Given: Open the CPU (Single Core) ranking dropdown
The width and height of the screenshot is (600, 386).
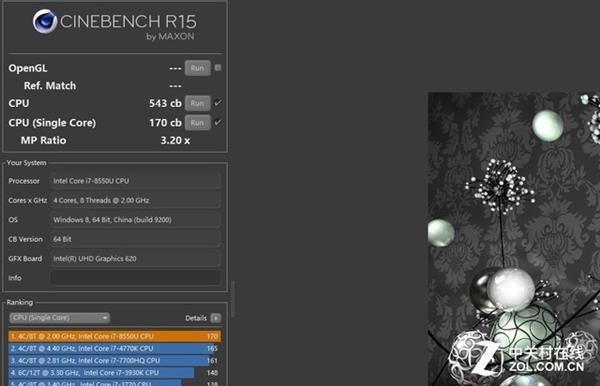Looking at the screenshot, I should coord(60,318).
